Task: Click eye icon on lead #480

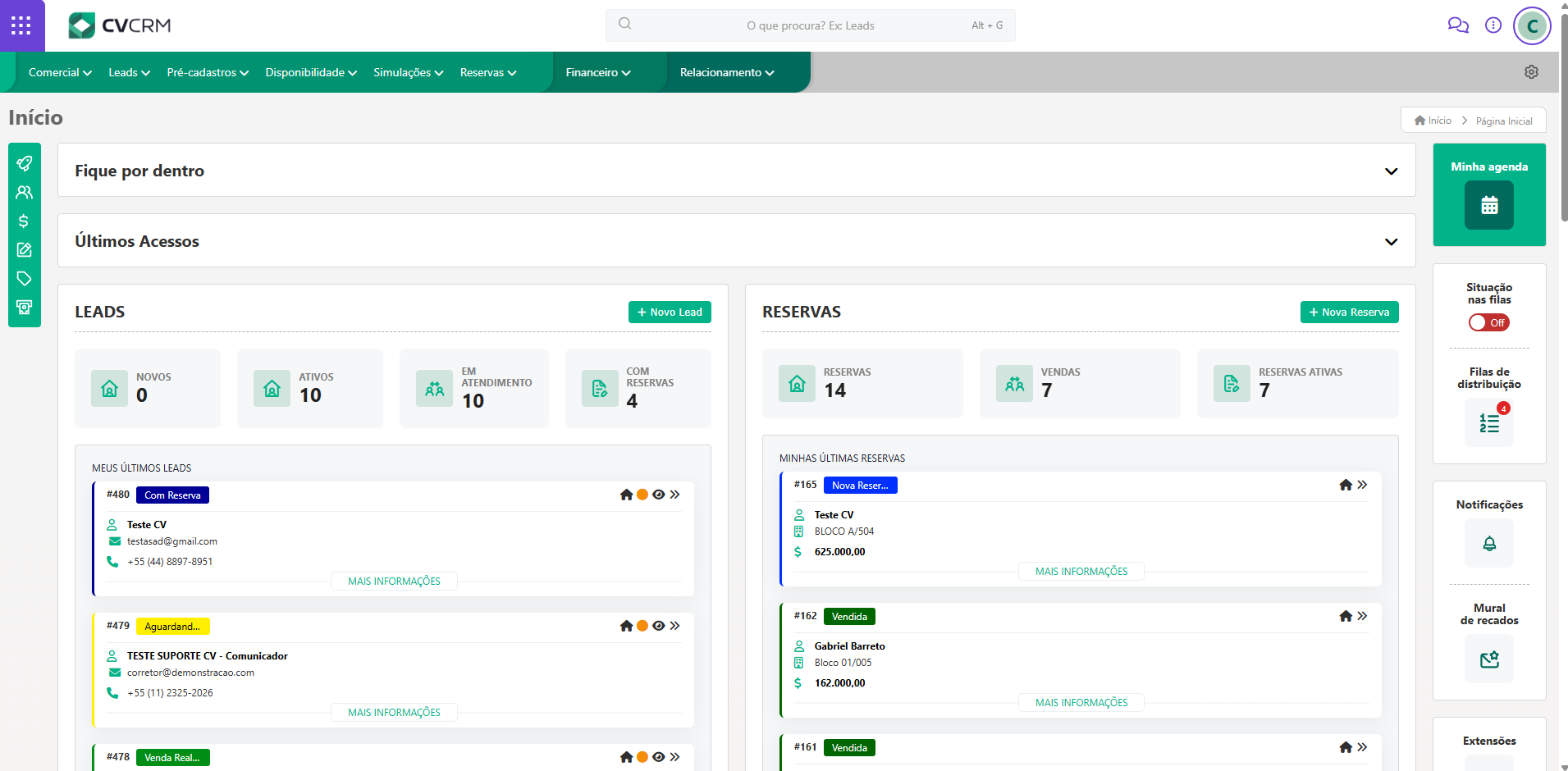Action: tap(658, 495)
